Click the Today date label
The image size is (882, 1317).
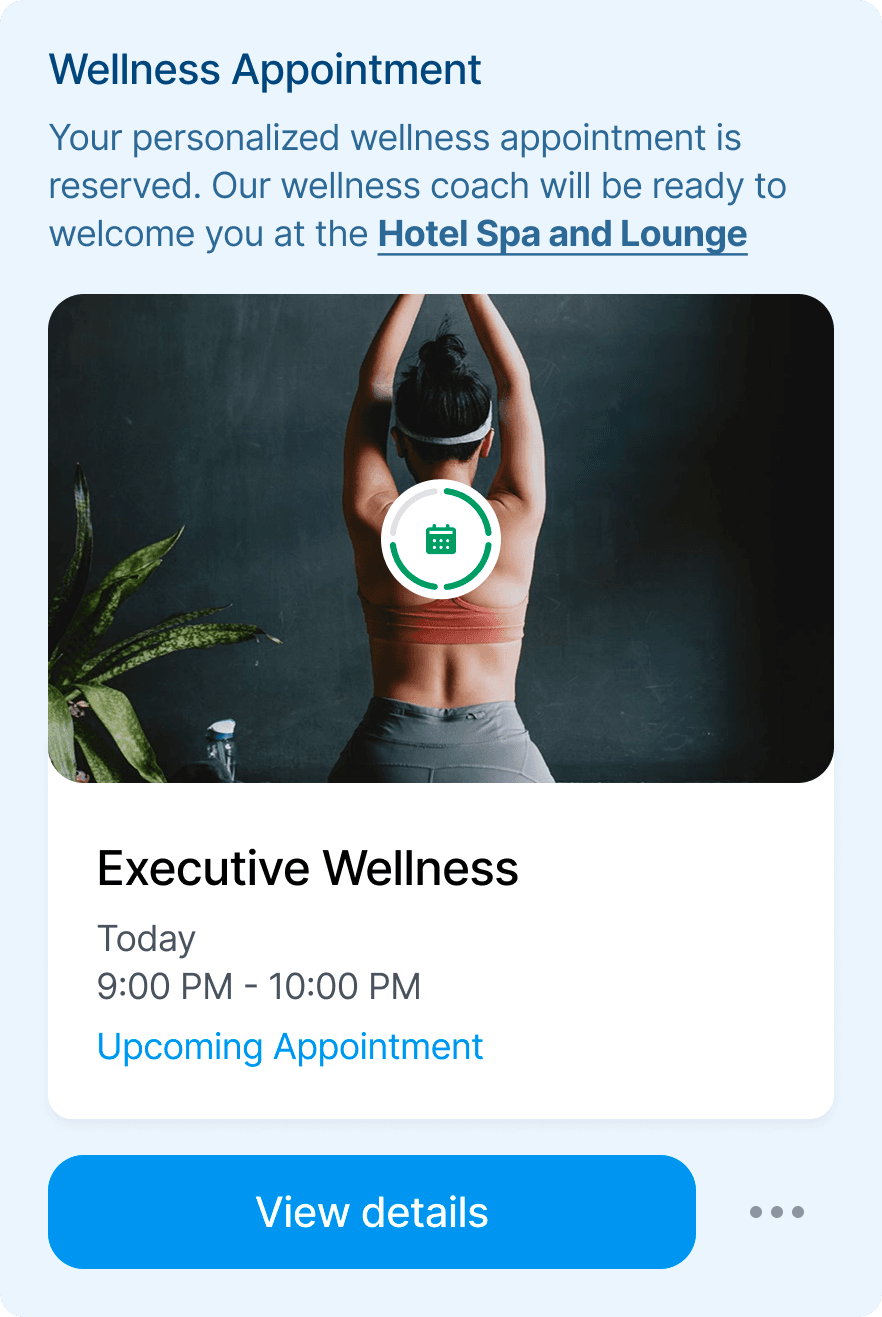pos(146,939)
